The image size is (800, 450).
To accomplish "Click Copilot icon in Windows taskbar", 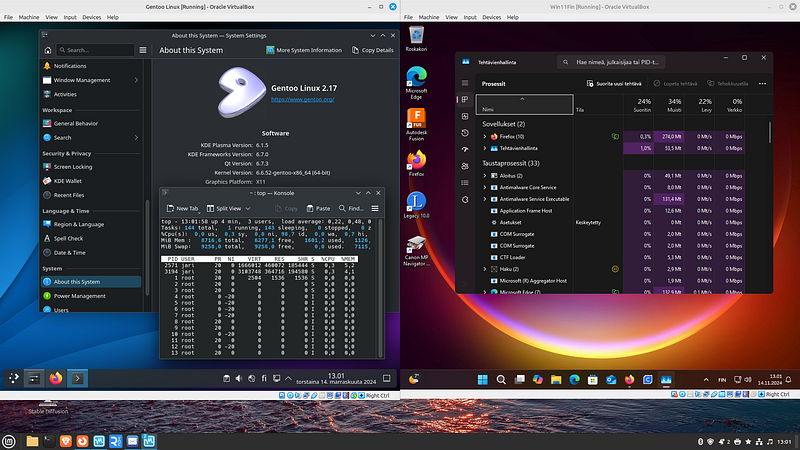I will (x=538, y=380).
